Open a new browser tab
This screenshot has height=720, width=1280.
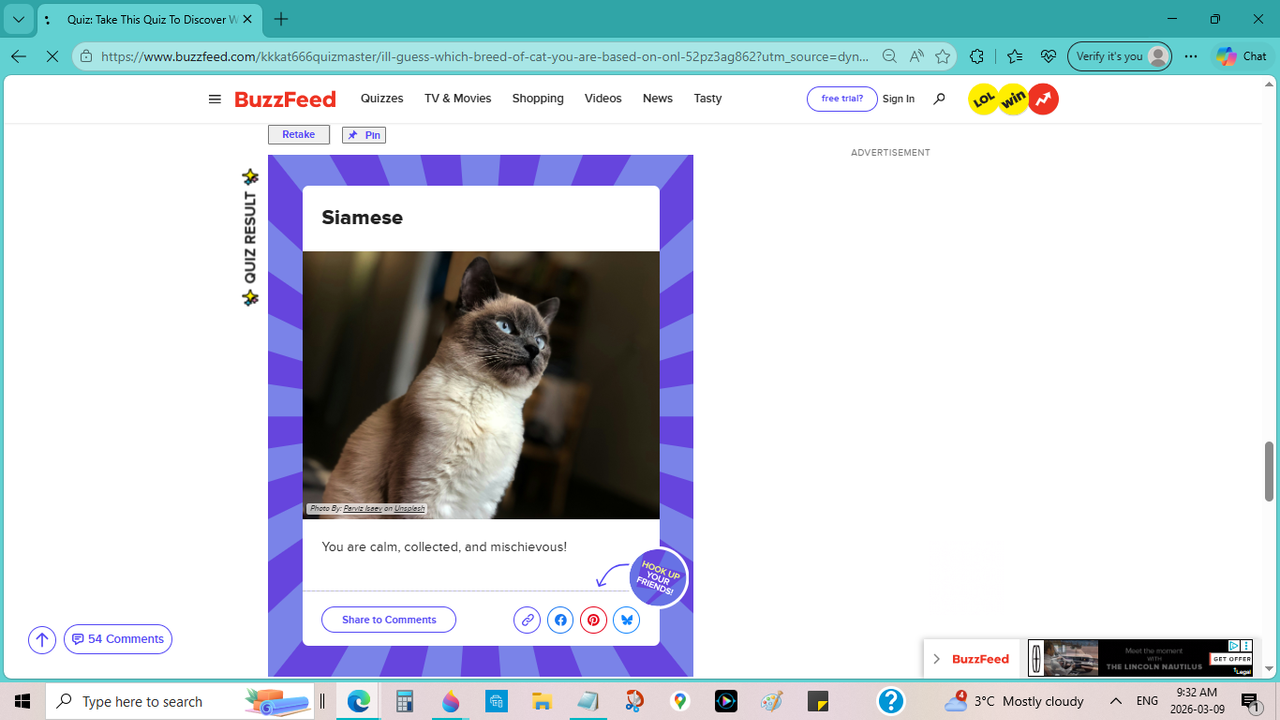click(281, 19)
